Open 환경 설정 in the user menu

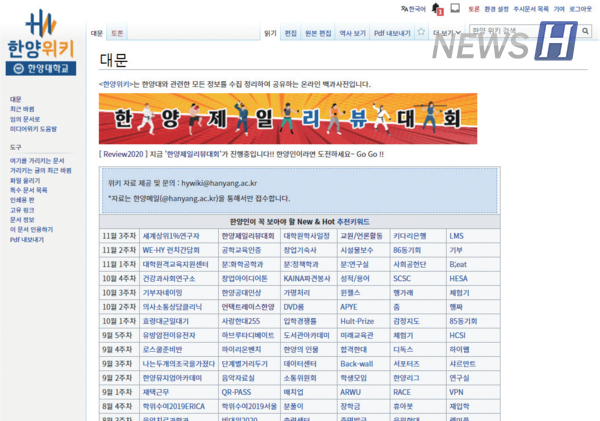point(496,9)
